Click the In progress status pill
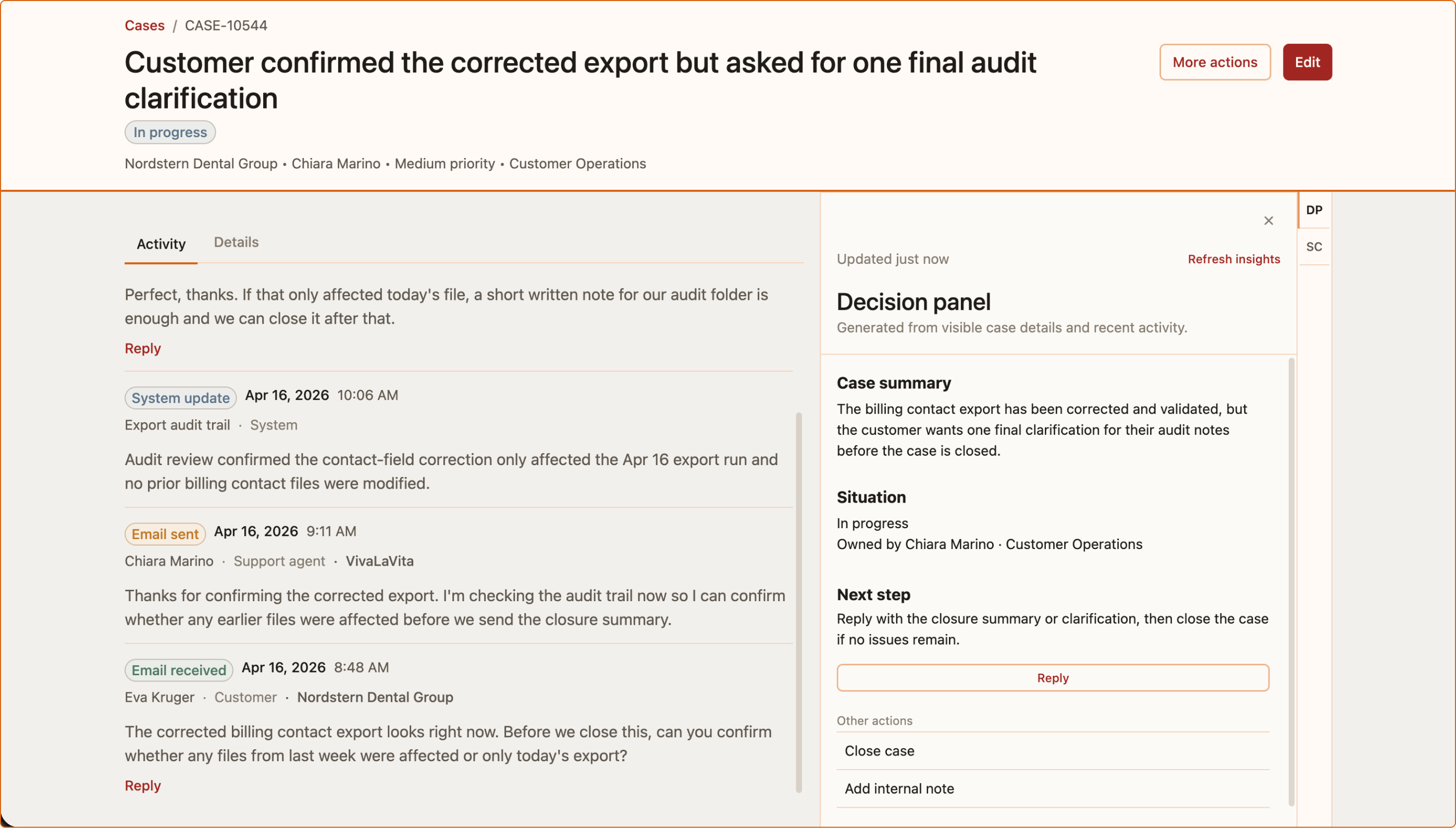The height and width of the screenshot is (828, 1456). (x=170, y=132)
